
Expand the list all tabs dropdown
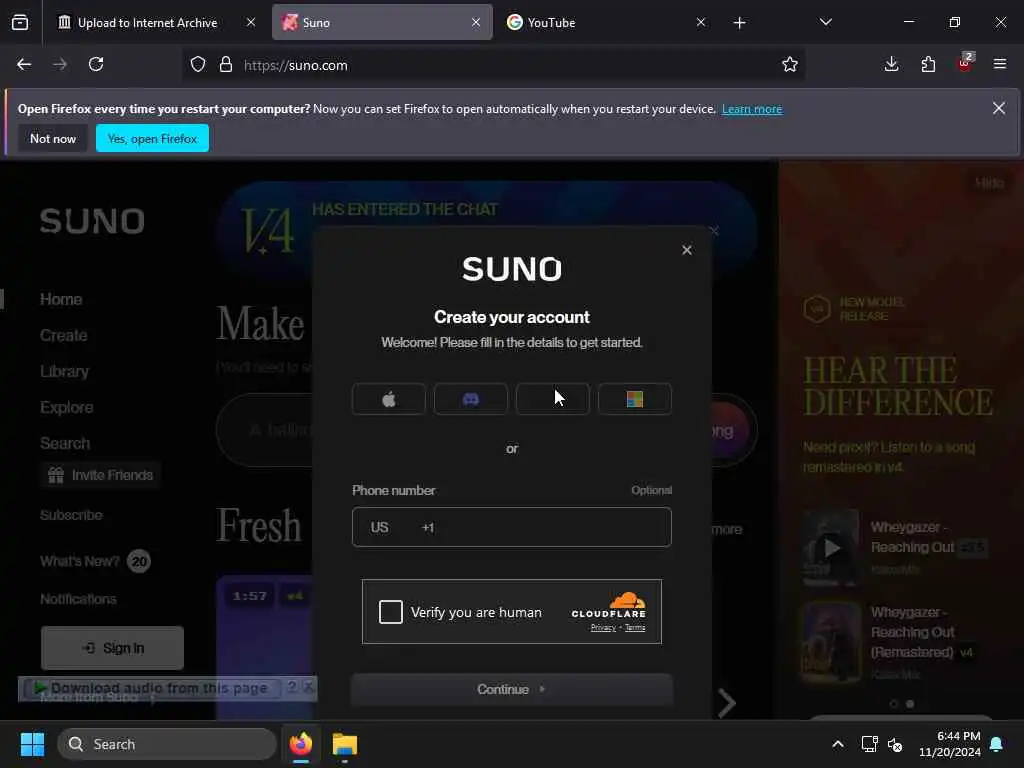click(825, 22)
